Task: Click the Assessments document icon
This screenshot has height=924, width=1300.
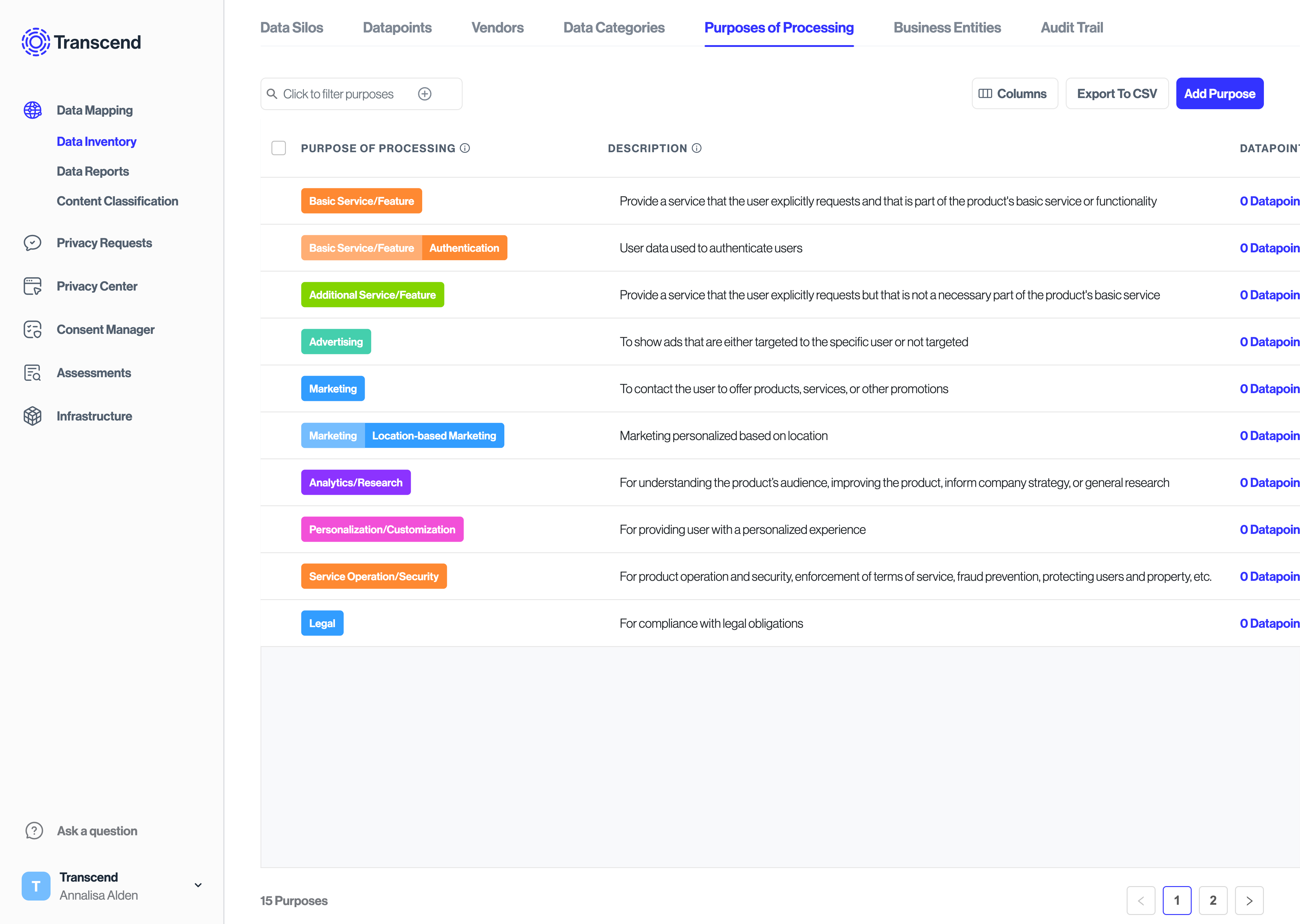Action: click(32, 373)
